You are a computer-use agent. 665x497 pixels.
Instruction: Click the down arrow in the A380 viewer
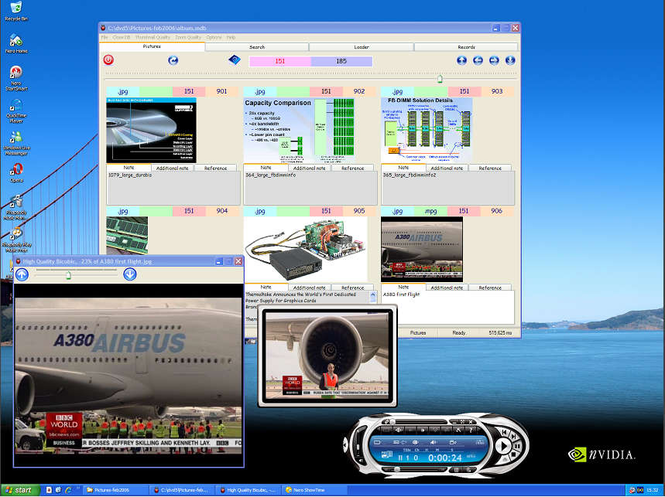(130, 274)
